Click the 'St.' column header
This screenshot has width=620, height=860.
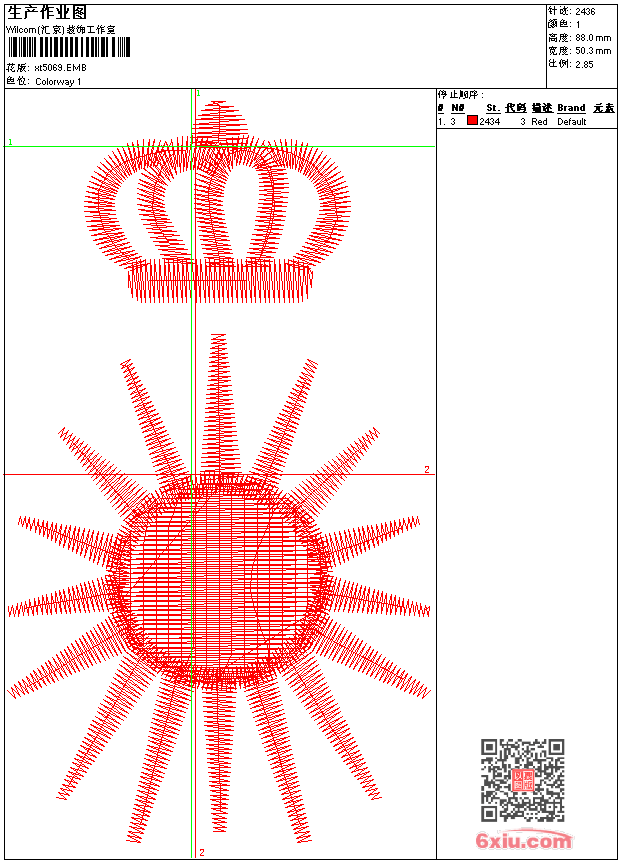point(493,108)
